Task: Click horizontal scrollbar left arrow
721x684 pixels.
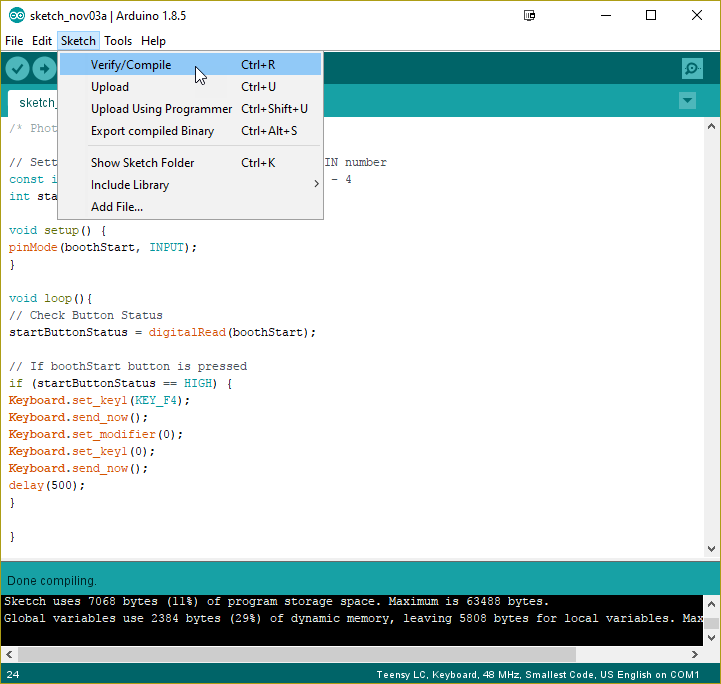Action: pyautogui.click(x=9, y=654)
